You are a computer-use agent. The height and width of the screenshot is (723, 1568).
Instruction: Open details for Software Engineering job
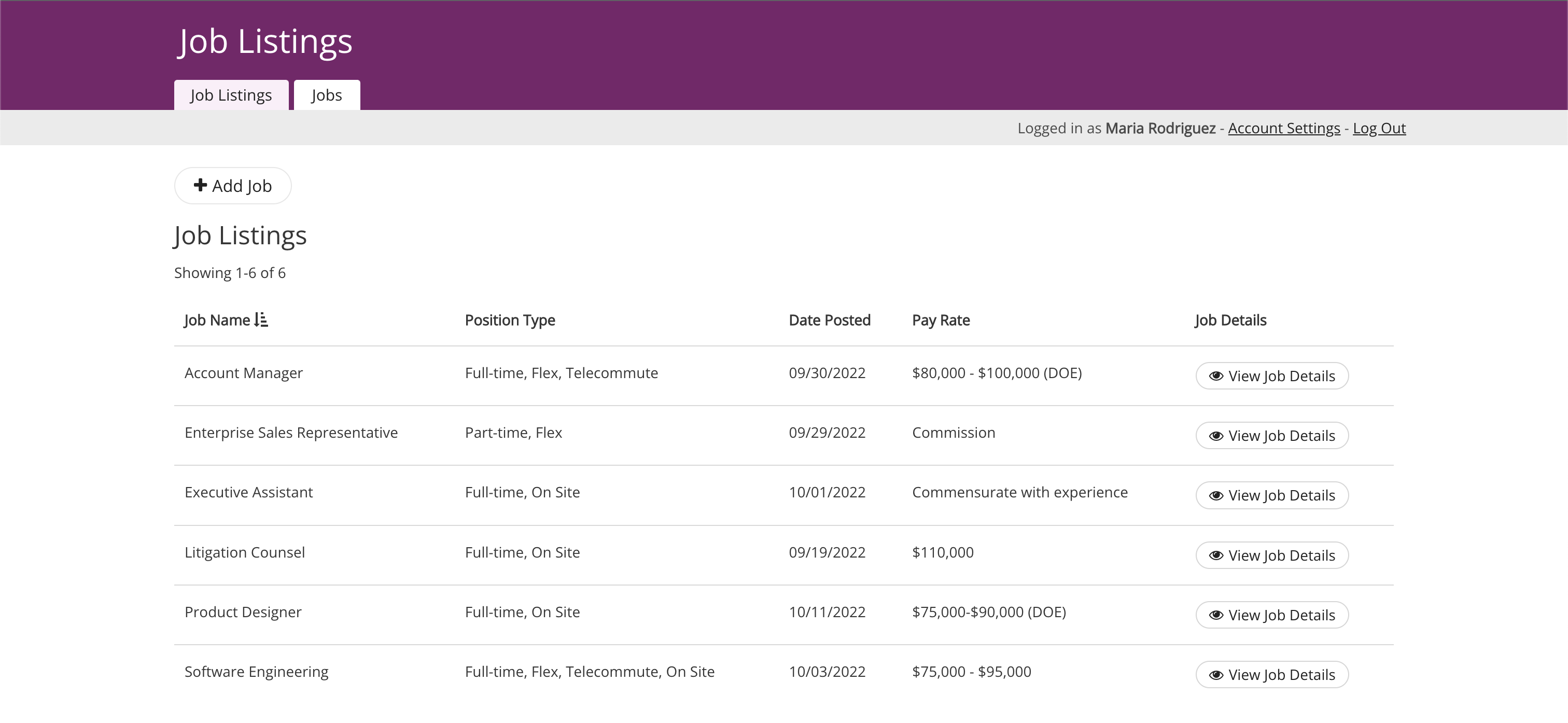coord(1271,675)
